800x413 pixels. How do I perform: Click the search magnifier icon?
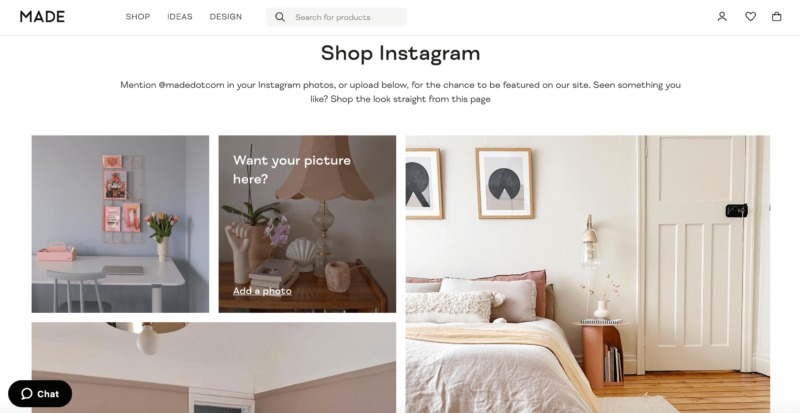pyautogui.click(x=280, y=17)
